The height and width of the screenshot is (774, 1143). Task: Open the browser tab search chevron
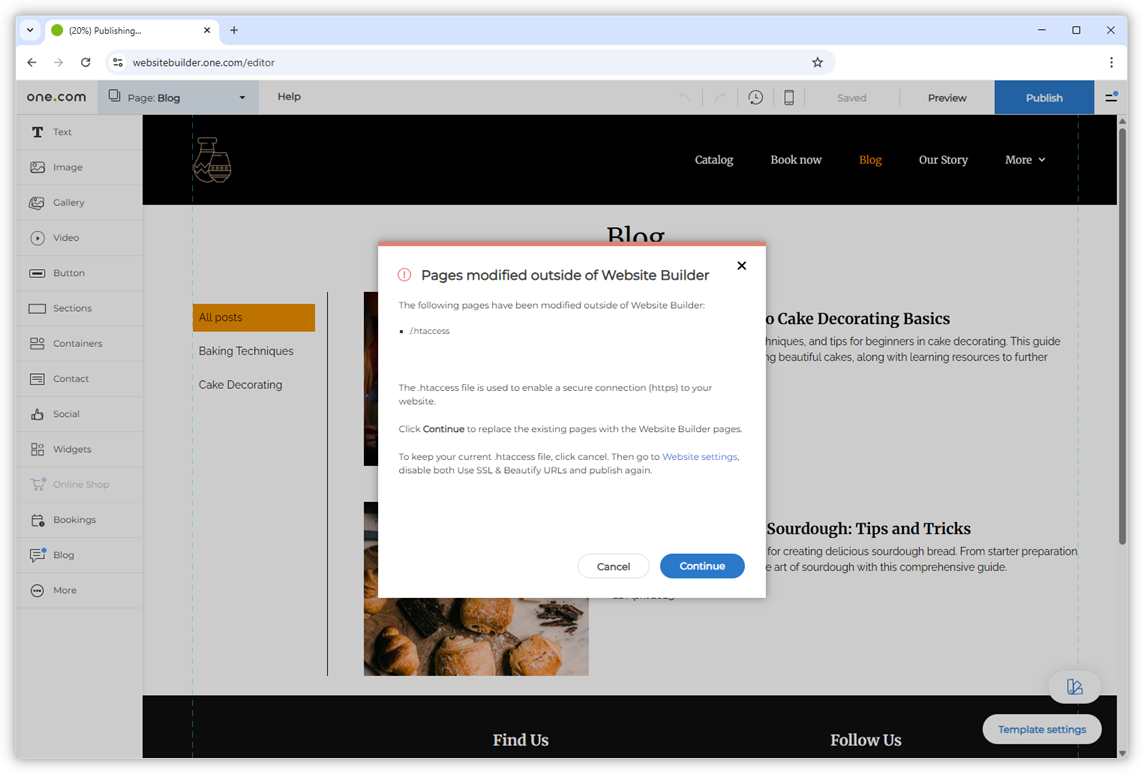tap(29, 30)
